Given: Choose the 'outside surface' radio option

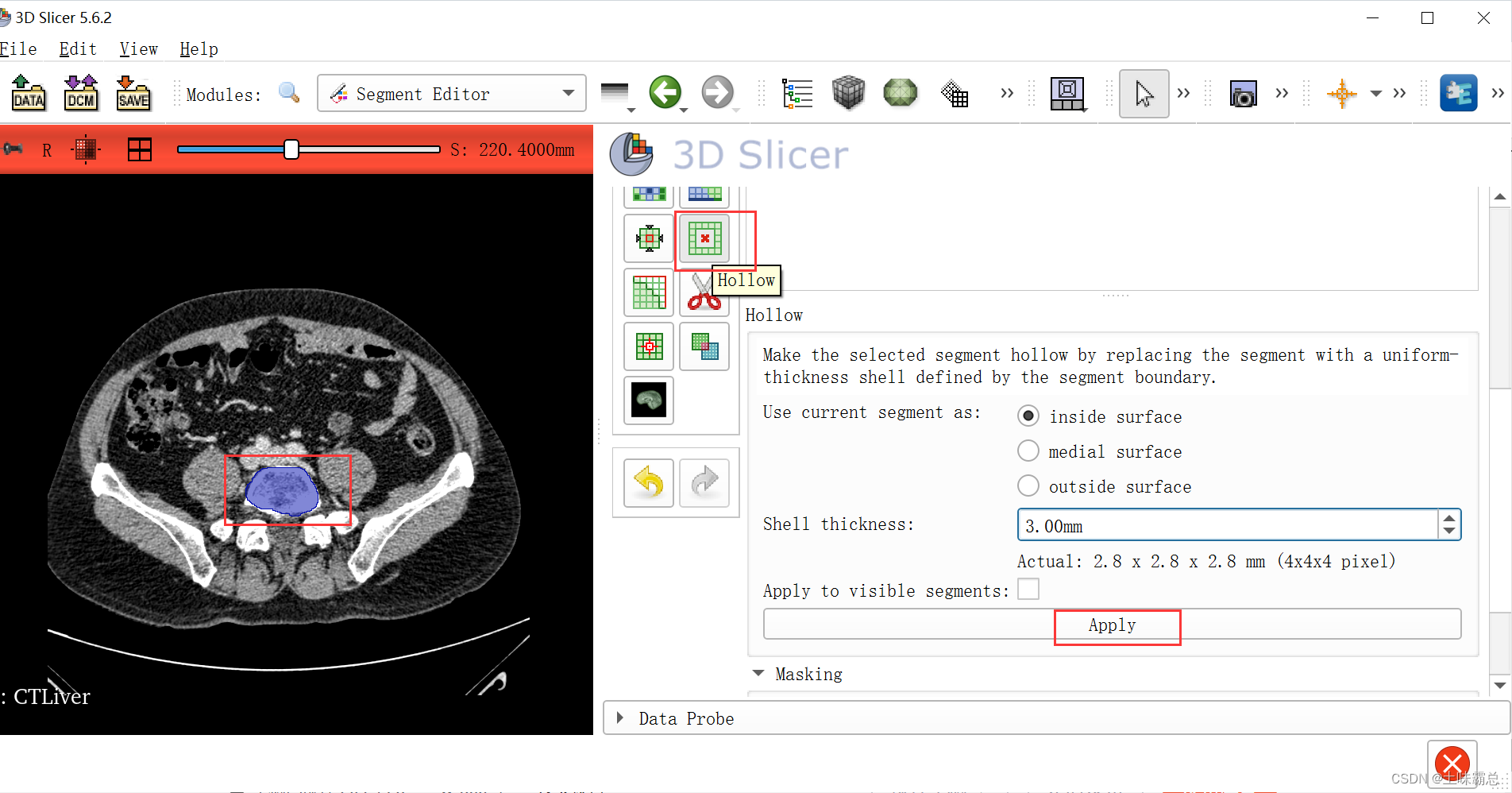Looking at the screenshot, I should pos(1028,486).
